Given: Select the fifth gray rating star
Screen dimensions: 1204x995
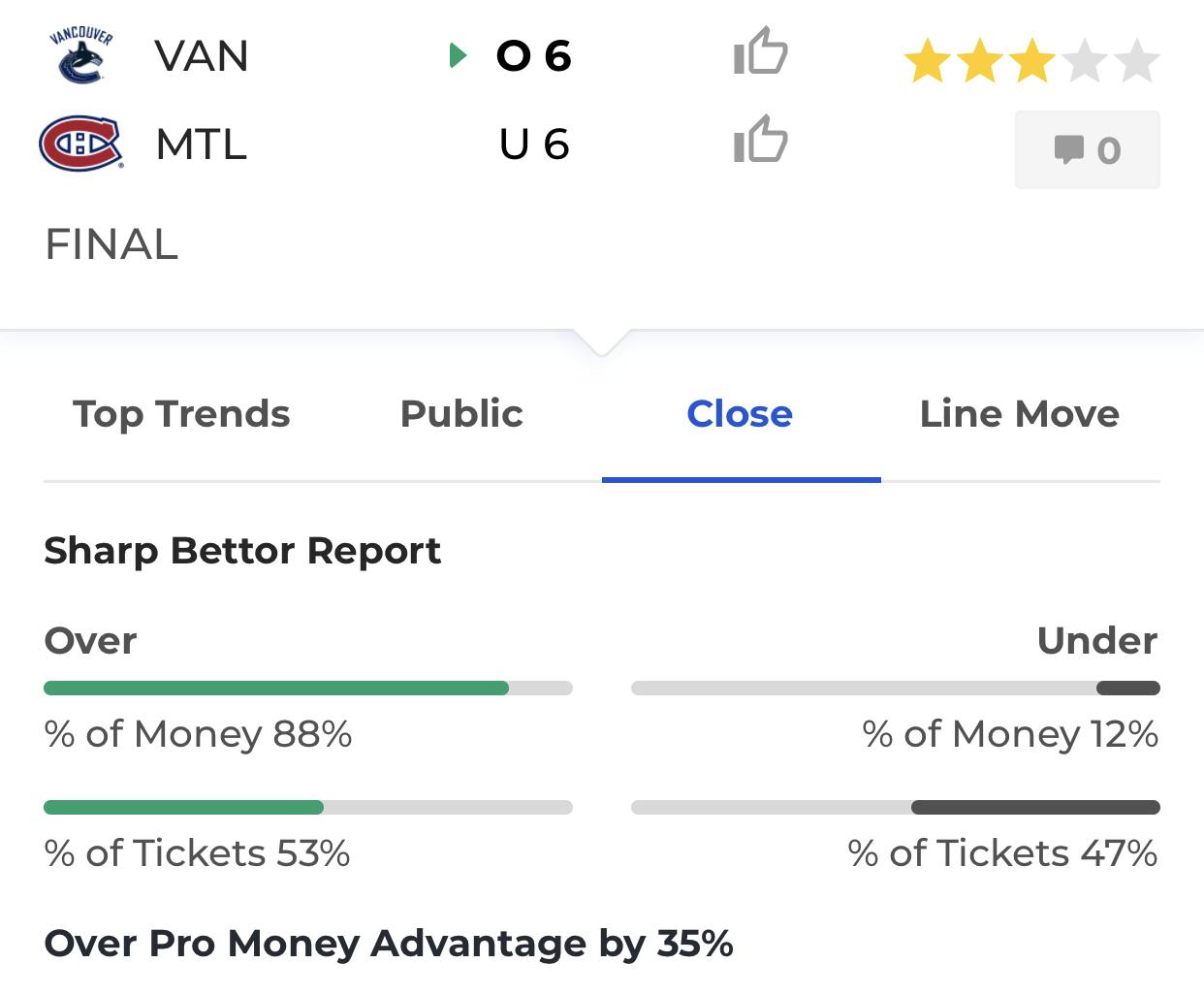Looking at the screenshot, I should [1136, 62].
